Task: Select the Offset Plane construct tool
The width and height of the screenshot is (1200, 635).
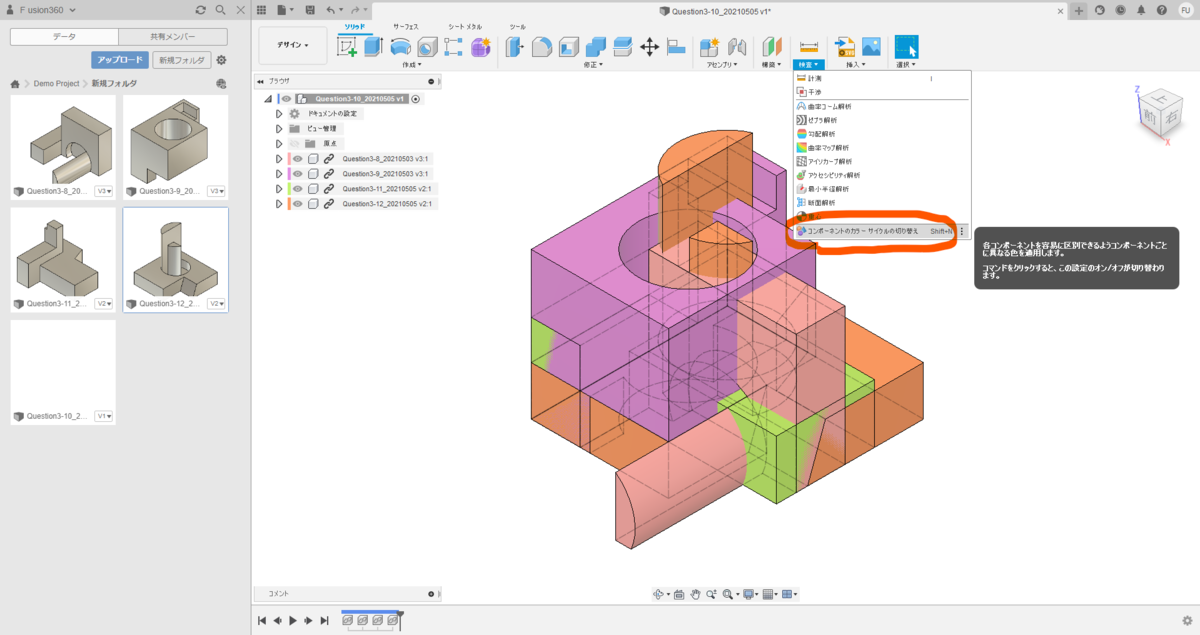Action: point(771,46)
